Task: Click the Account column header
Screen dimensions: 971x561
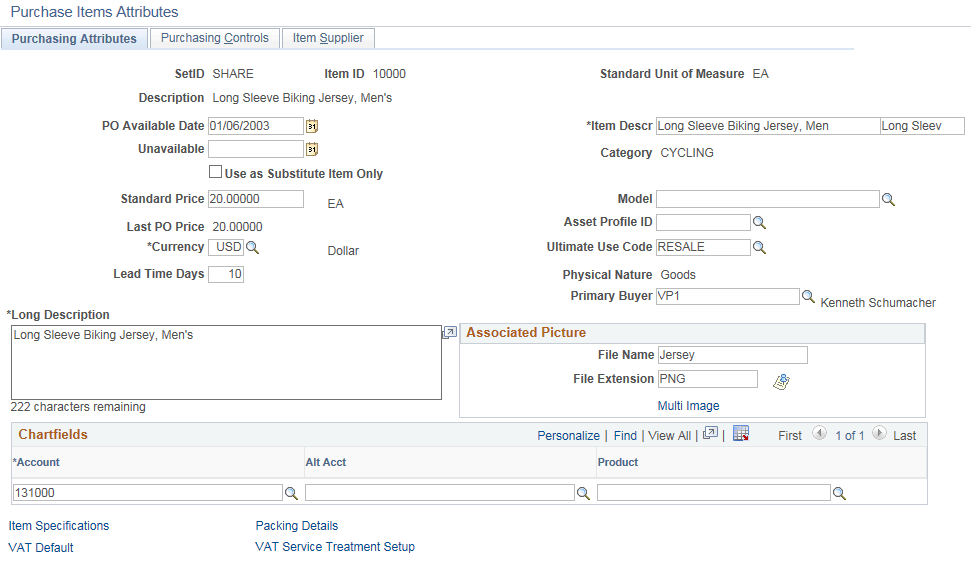Action: pos(36,463)
